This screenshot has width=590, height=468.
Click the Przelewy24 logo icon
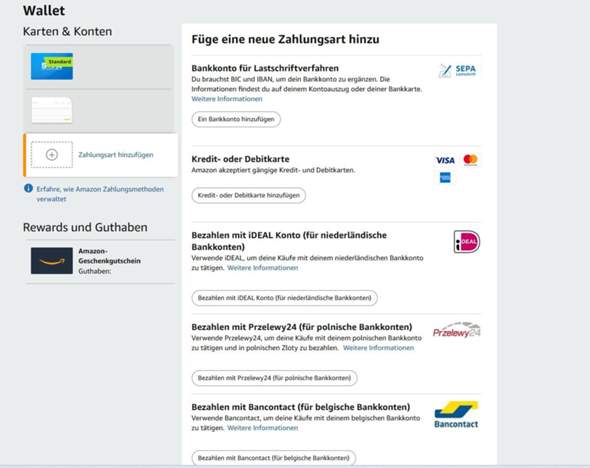pos(456,330)
